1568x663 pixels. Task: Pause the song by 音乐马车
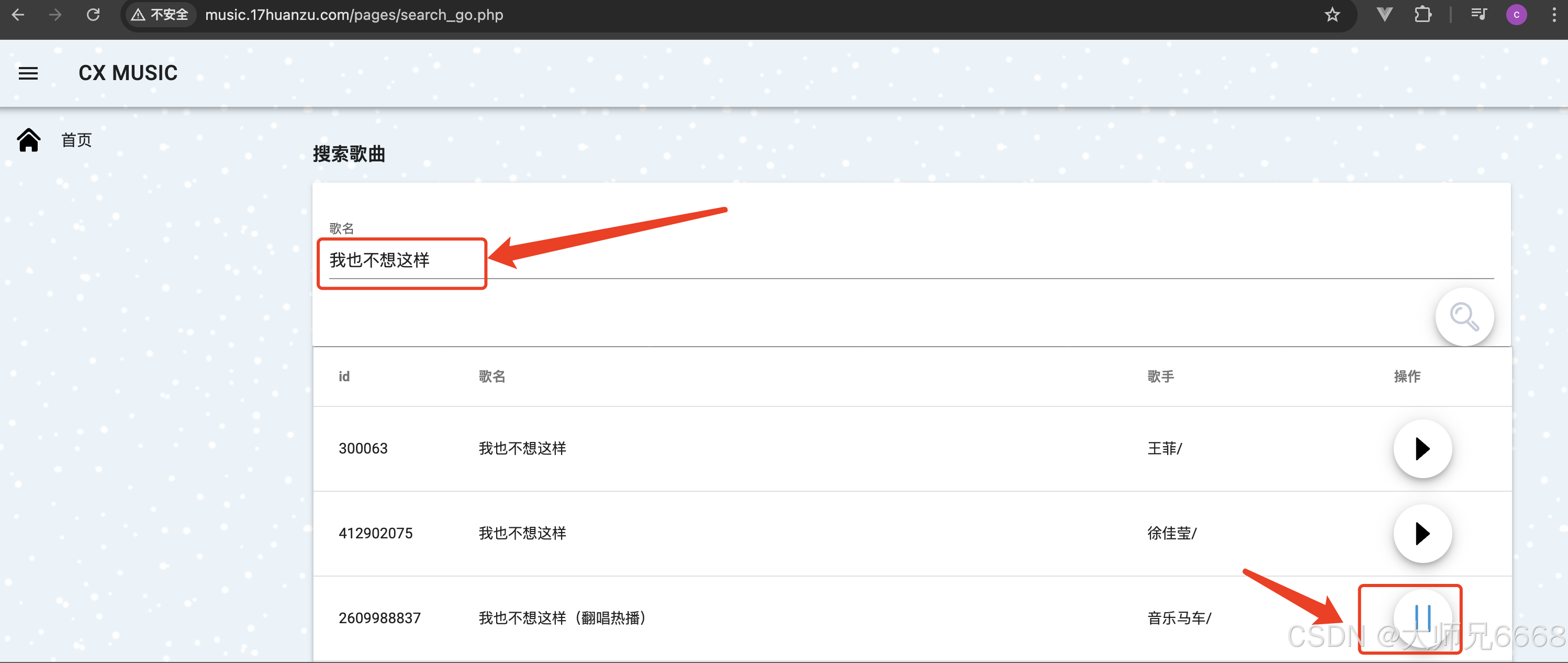pos(1423,618)
